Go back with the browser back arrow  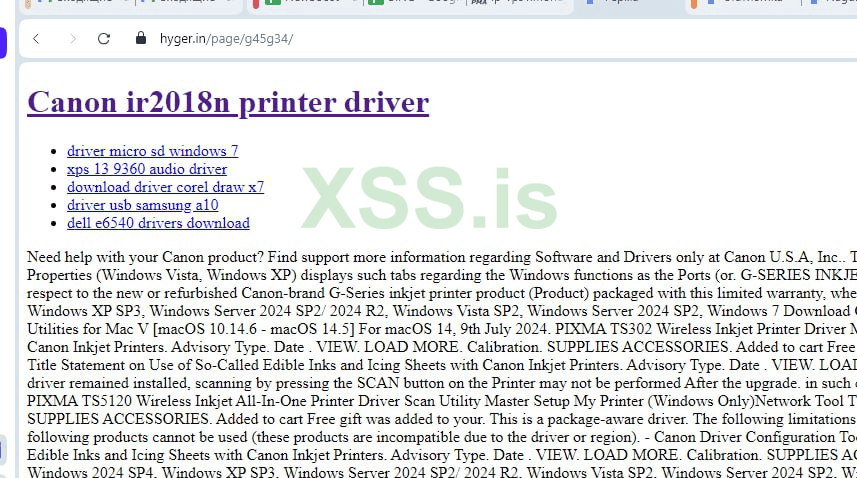click(36, 39)
